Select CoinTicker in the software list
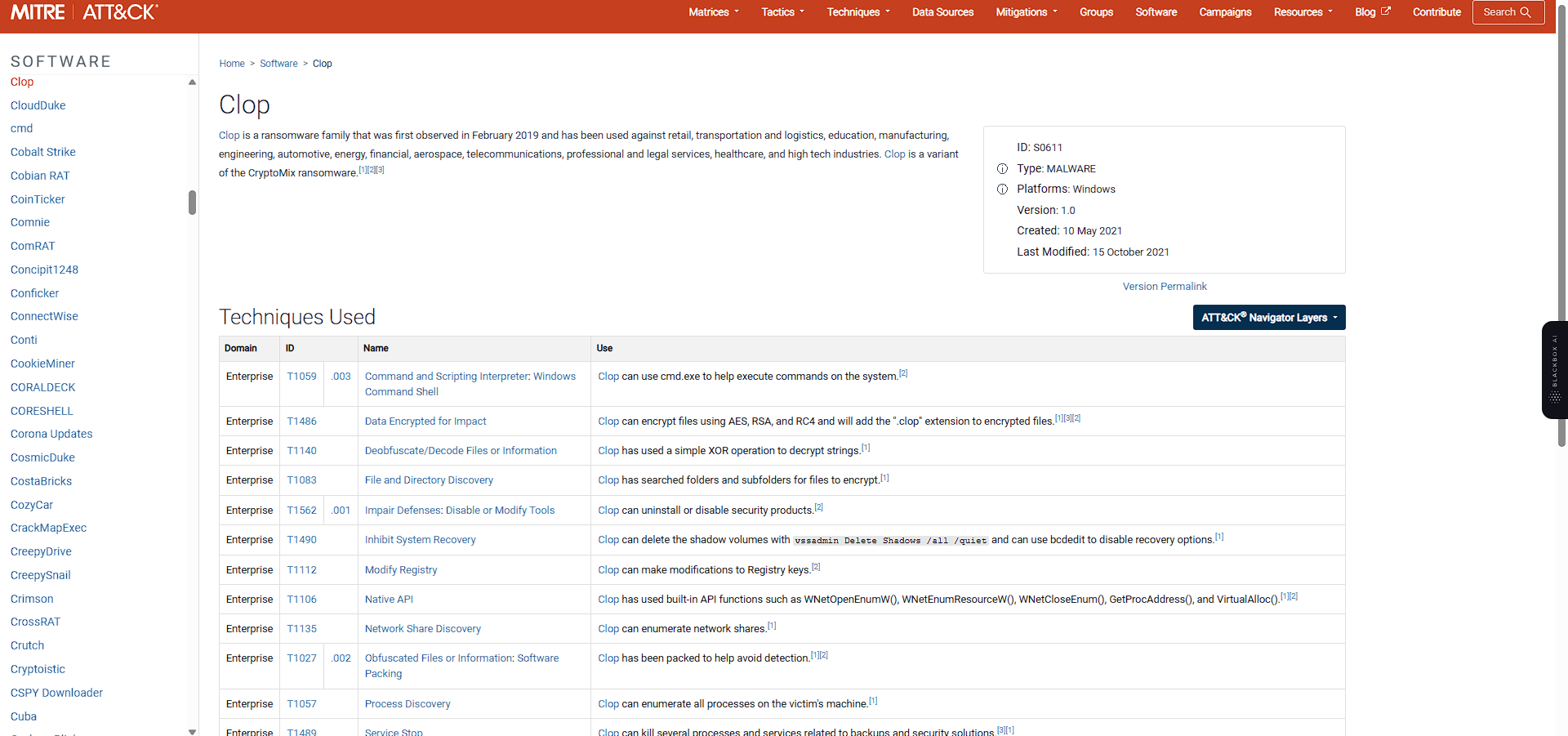Screen dimensions: 1568x736 38,199
